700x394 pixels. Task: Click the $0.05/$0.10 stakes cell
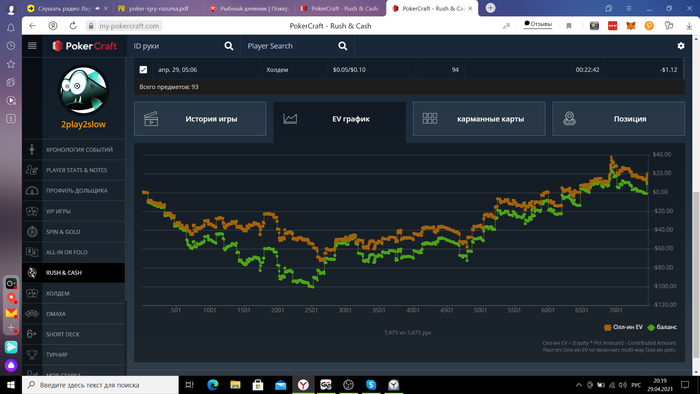(349, 70)
